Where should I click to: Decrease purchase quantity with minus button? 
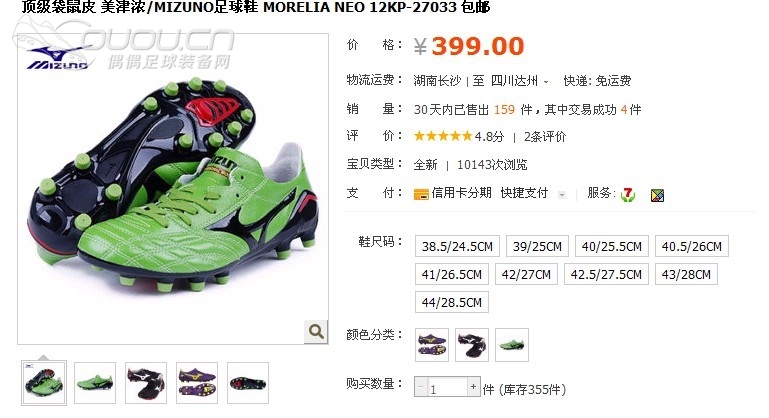(420, 387)
